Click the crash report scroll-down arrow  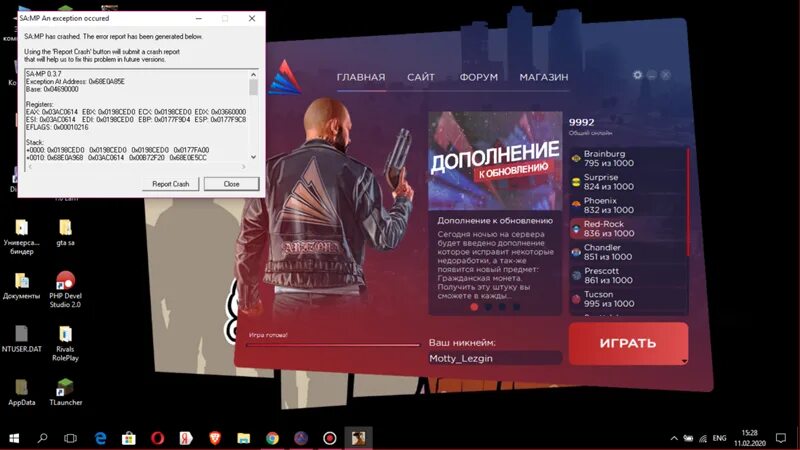253,157
